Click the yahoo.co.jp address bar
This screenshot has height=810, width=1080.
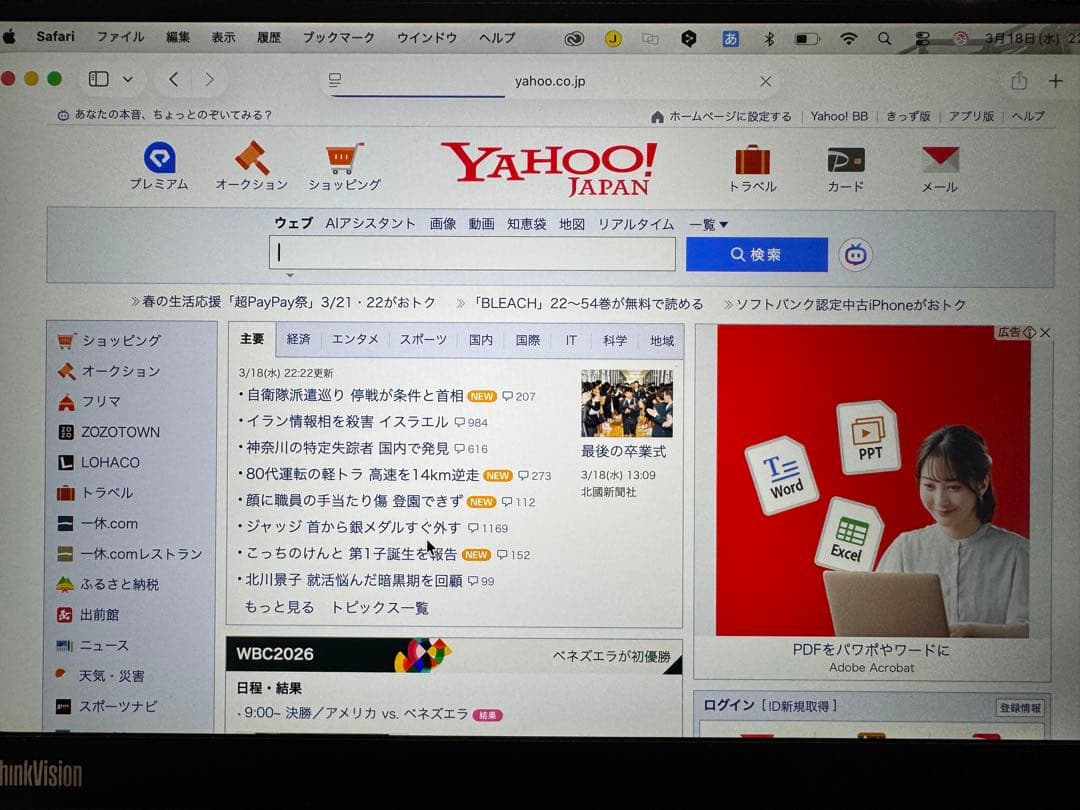point(549,81)
